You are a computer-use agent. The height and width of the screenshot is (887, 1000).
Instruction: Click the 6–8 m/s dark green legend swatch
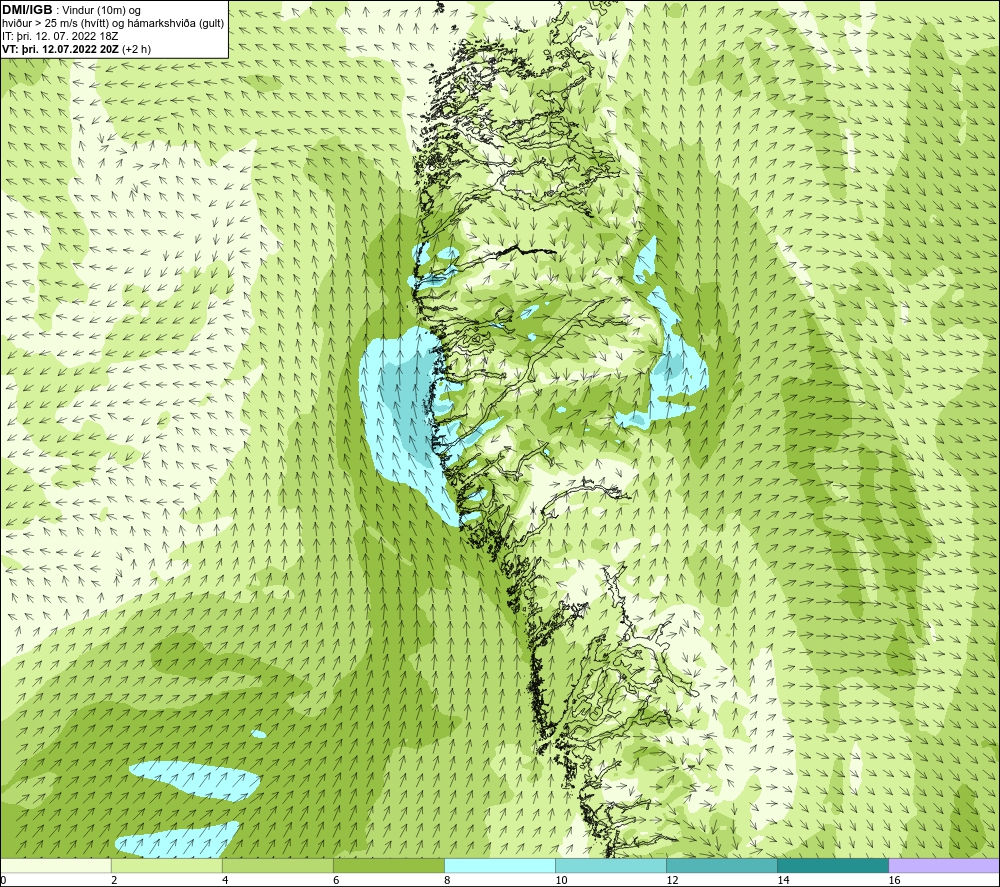(x=389, y=865)
